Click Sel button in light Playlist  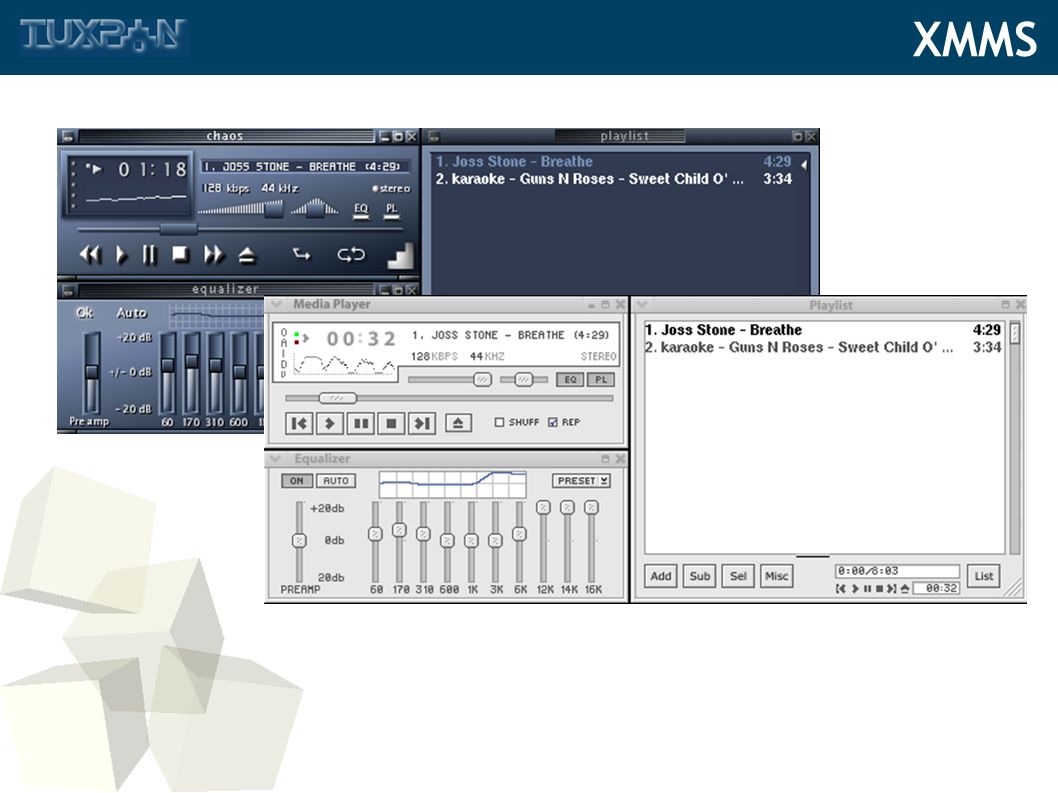738,576
